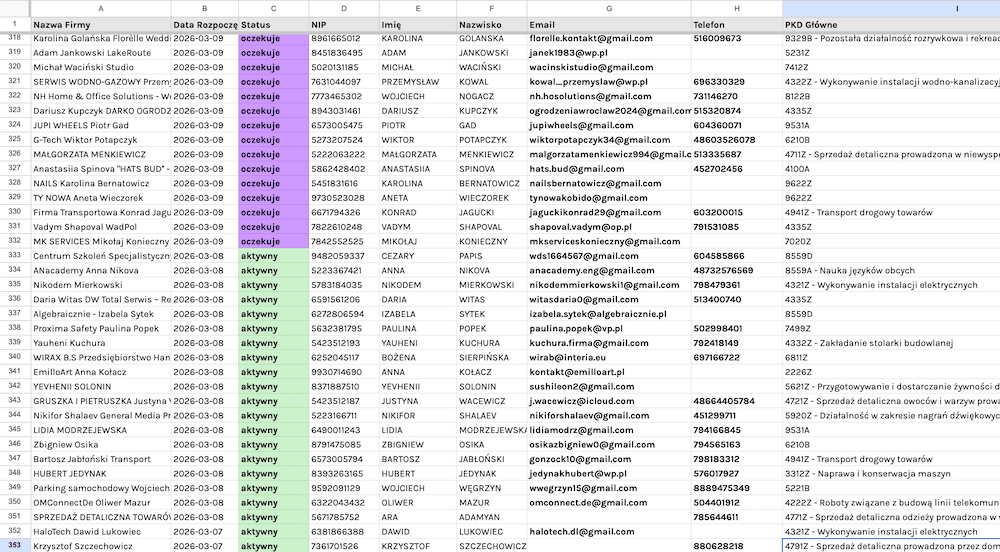1000x552 pixels.
Task: Select the column G header
Action: (x=607, y=8)
